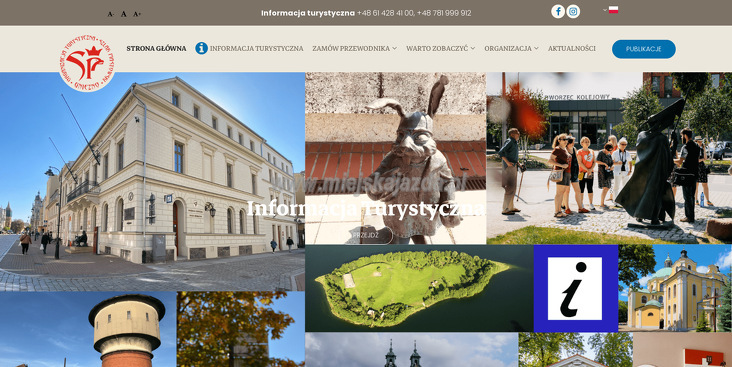Open the Organizacja dropdown menu

click(511, 48)
